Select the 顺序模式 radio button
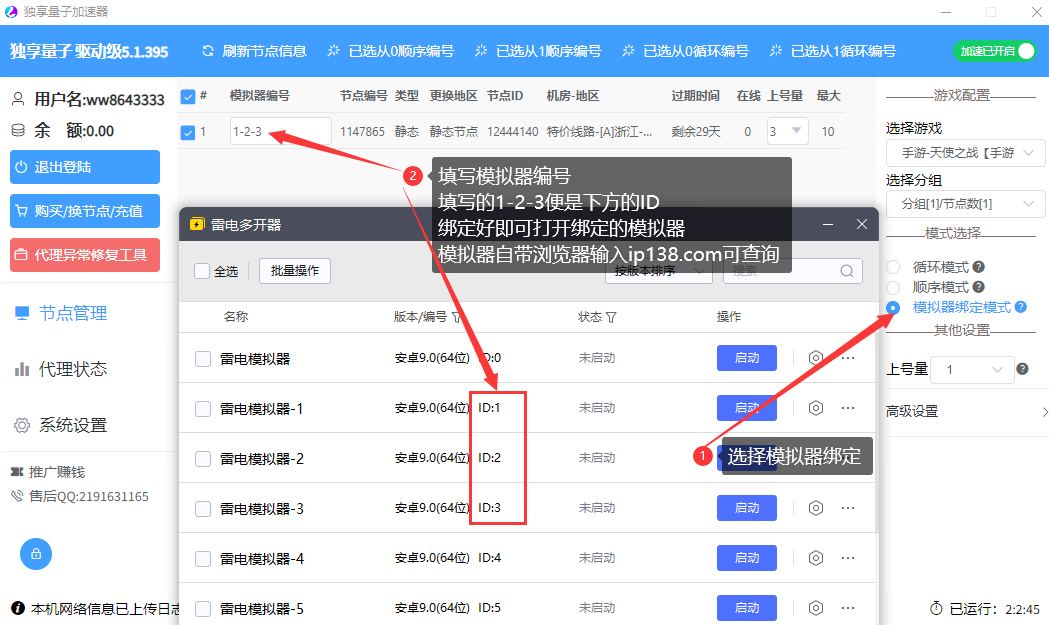 [893, 287]
